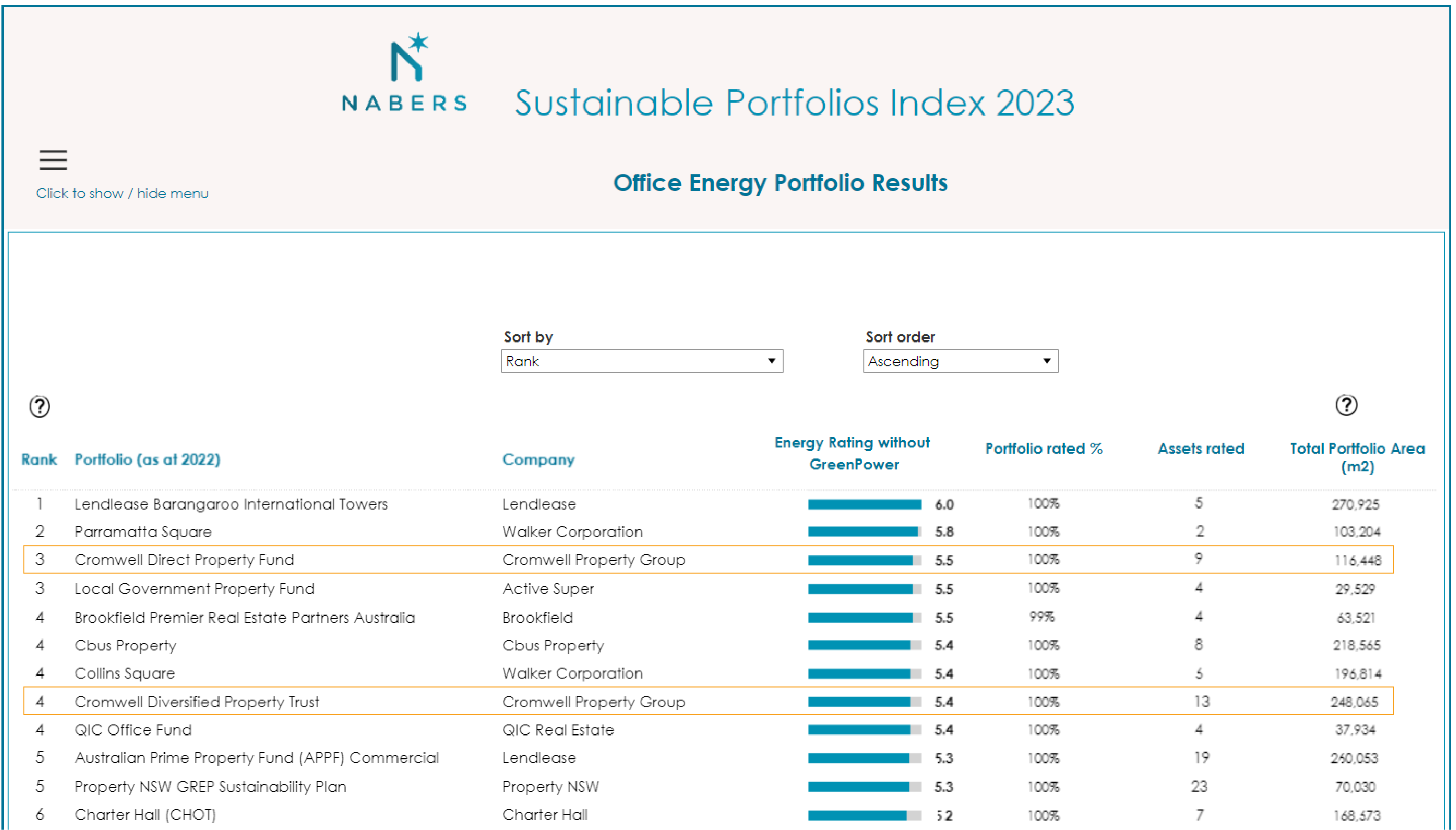
Task: Click the Energy Rating without GreenPower header
Action: [x=852, y=453]
